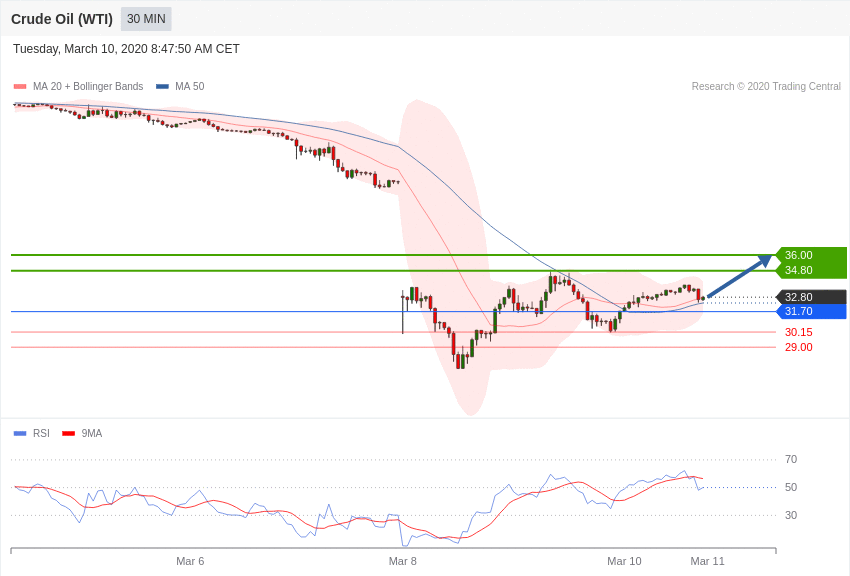The width and height of the screenshot is (850, 576).
Task: Click the RSI blue legend swatch
Action: 20,433
